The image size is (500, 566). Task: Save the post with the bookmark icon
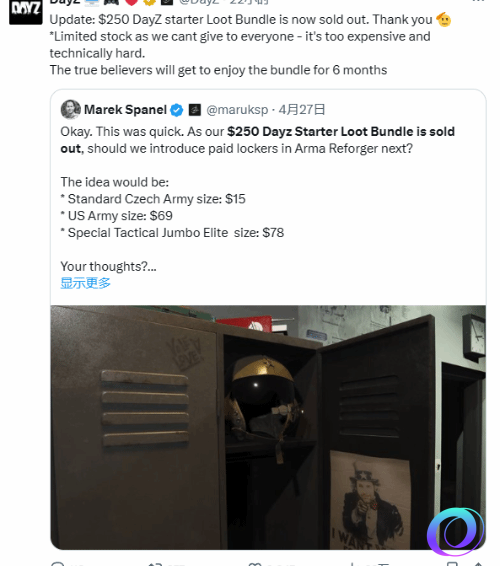click(452, 564)
